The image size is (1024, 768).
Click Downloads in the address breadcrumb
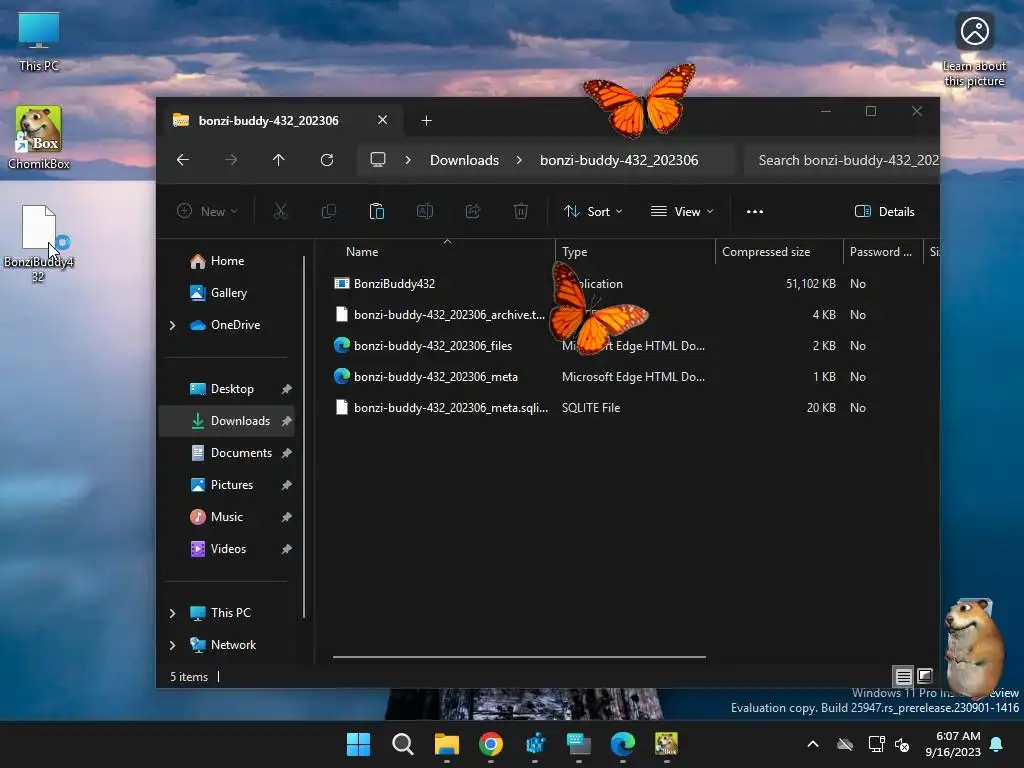pyautogui.click(x=464, y=160)
